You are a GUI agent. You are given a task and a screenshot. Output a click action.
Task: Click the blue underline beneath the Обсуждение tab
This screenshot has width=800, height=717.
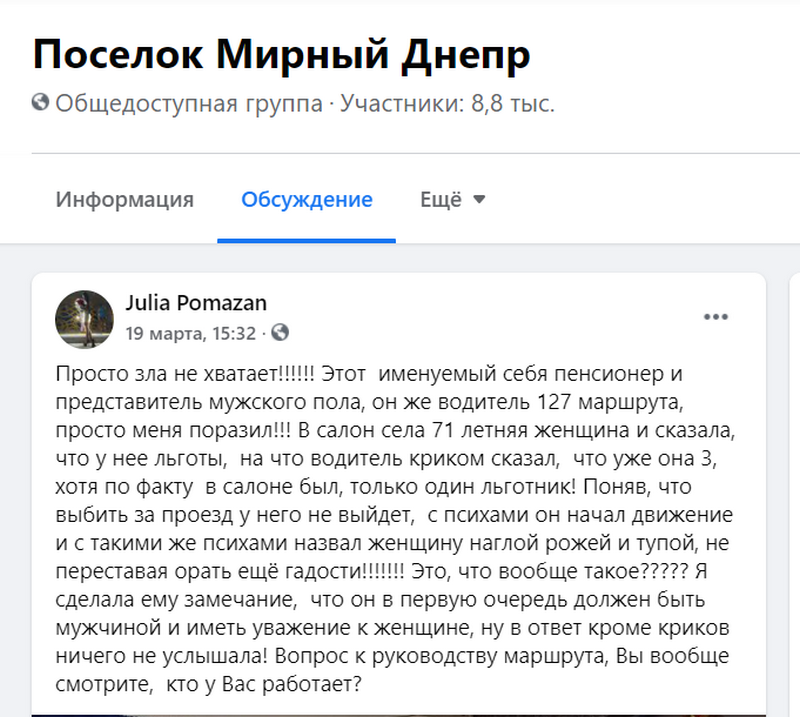coord(307,240)
